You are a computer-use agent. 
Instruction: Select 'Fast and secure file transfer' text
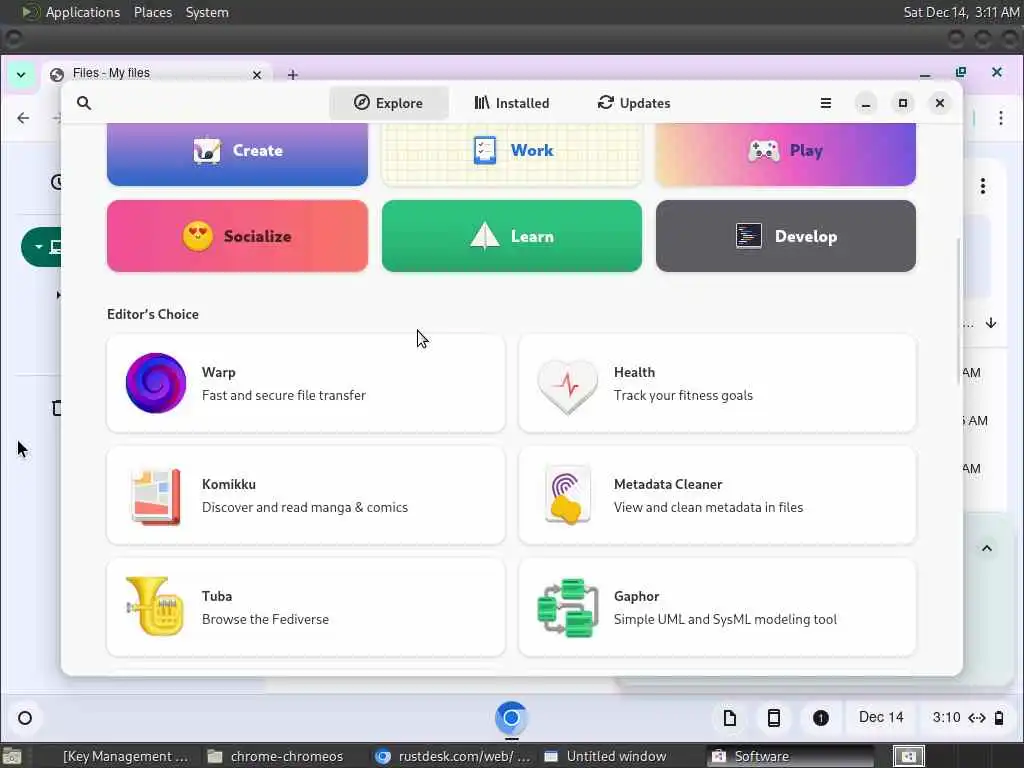pyautogui.click(x=283, y=395)
